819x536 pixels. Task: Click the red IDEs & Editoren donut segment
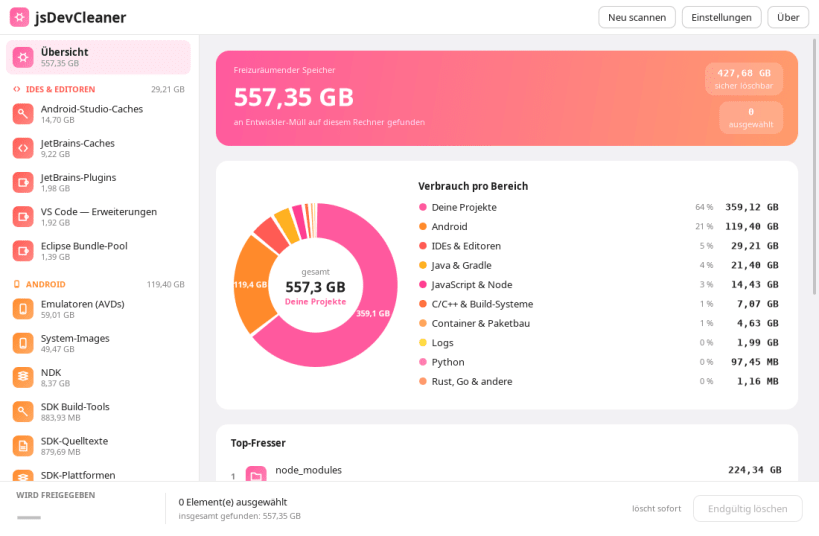click(273, 234)
